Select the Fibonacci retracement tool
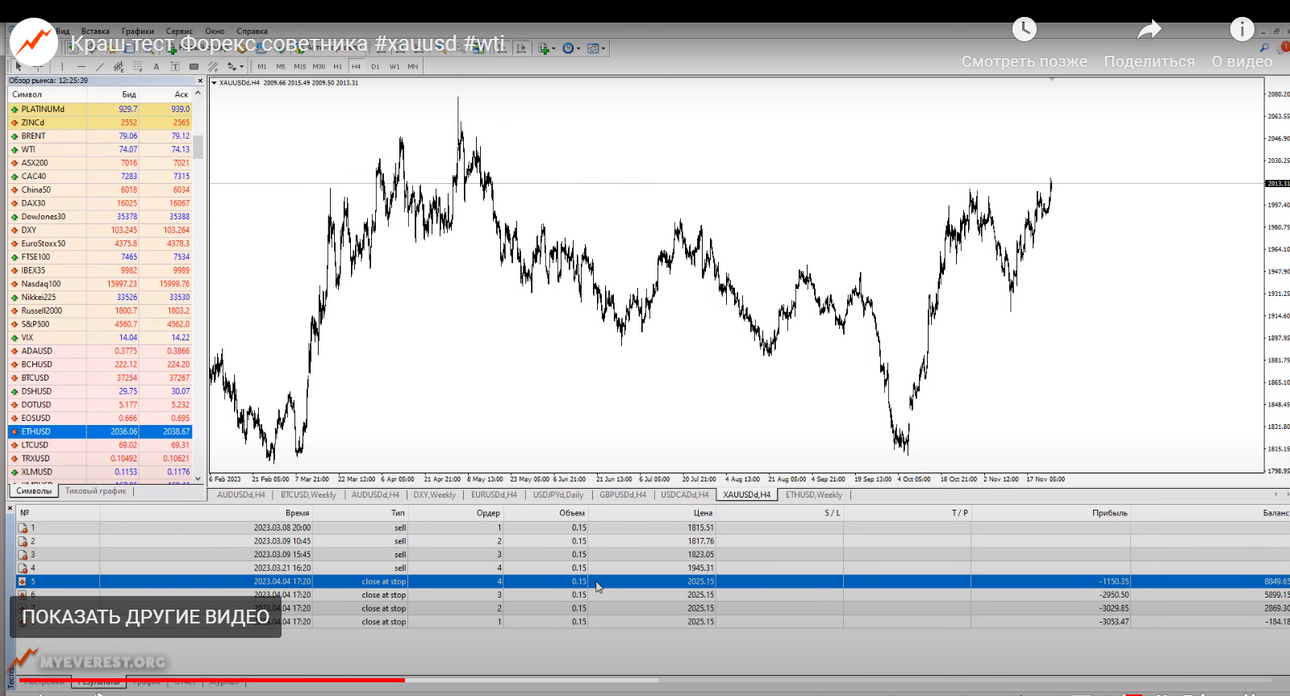 (x=138, y=67)
